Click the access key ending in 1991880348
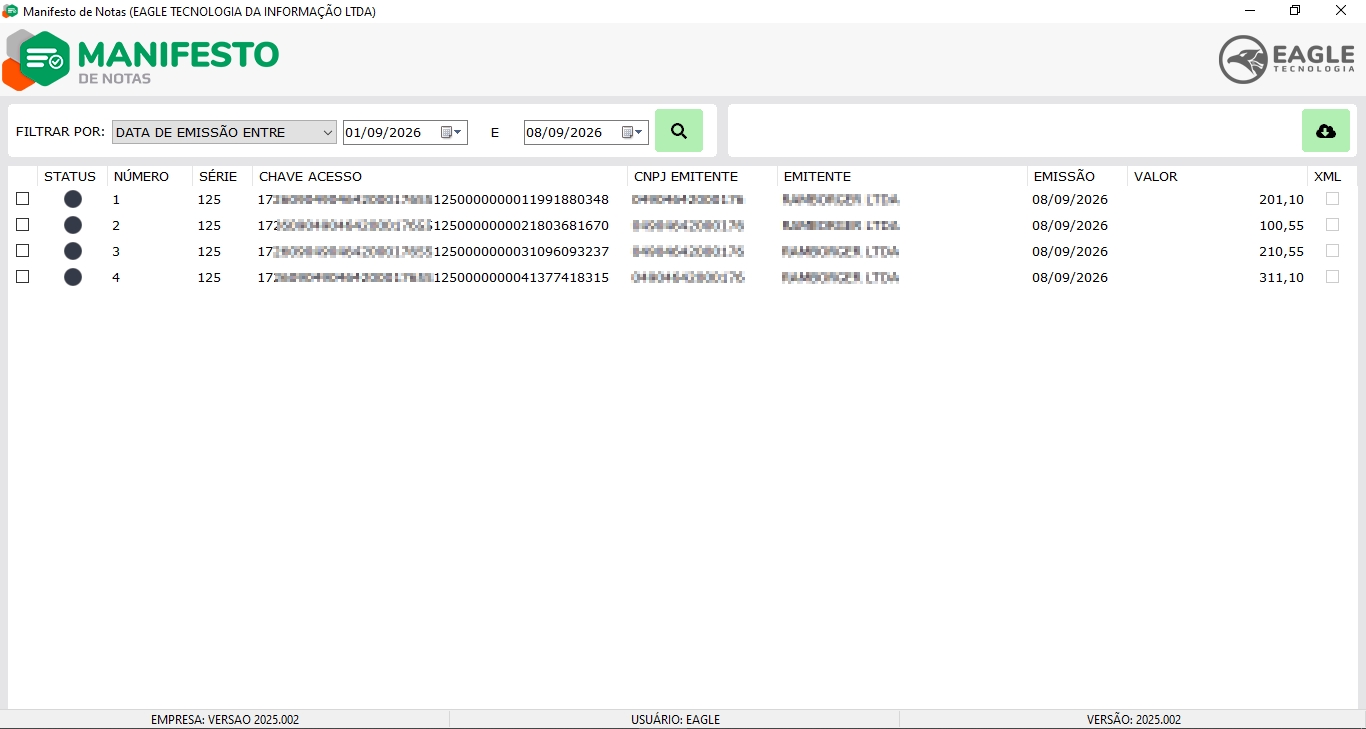Image resolution: width=1366 pixels, height=729 pixels. coord(433,199)
